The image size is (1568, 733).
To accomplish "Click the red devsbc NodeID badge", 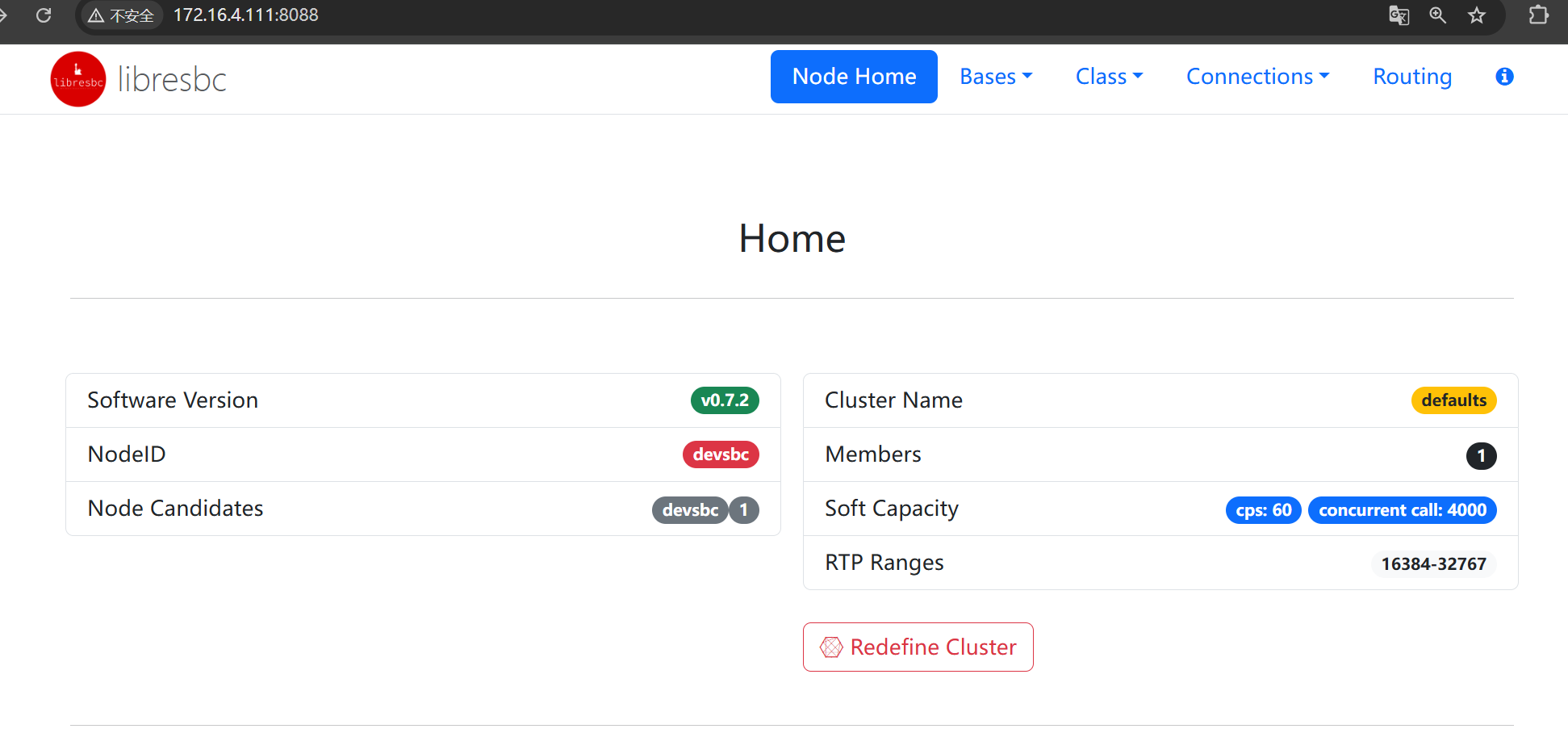I will [720, 454].
